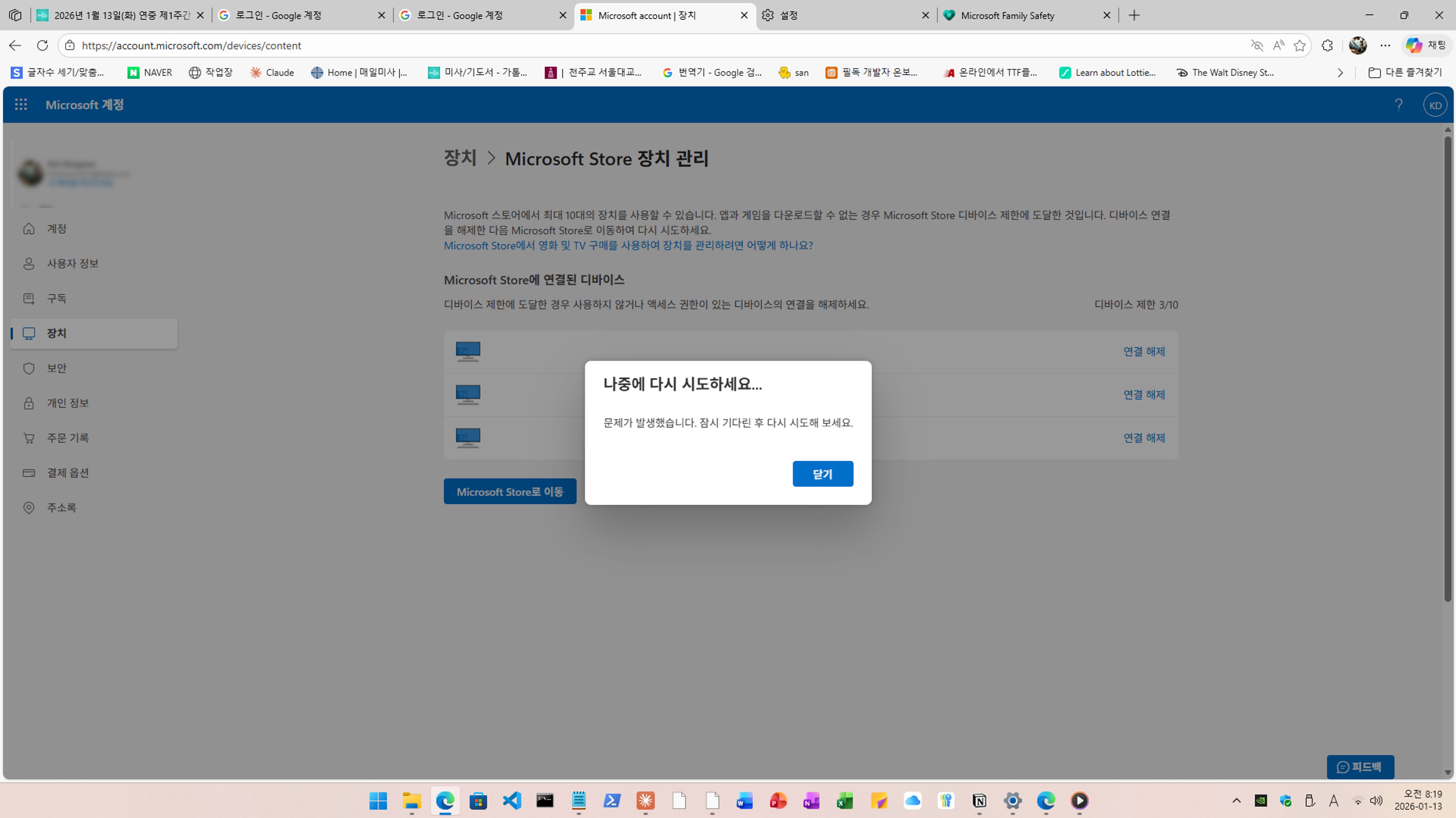Open the Microsoft app launcher grid
The width and height of the screenshot is (1456, 818).
point(21,104)
